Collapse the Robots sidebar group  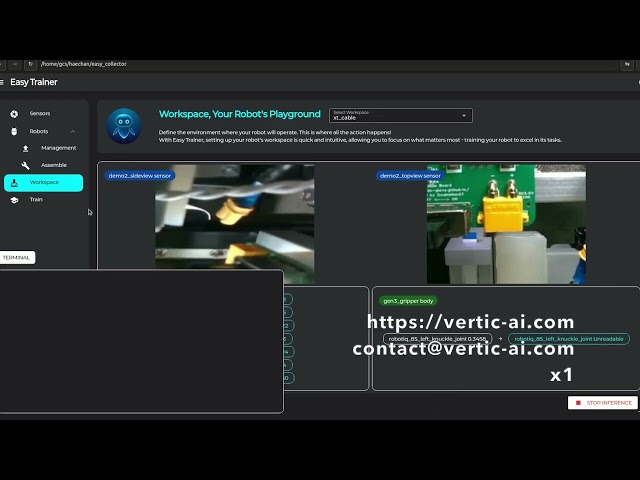(73, 131)
